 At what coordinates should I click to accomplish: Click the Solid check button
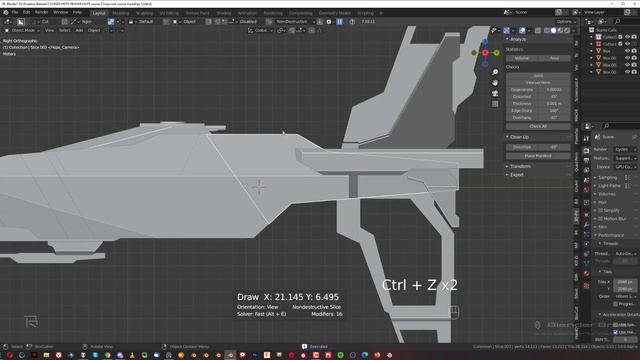pos(538,76)
